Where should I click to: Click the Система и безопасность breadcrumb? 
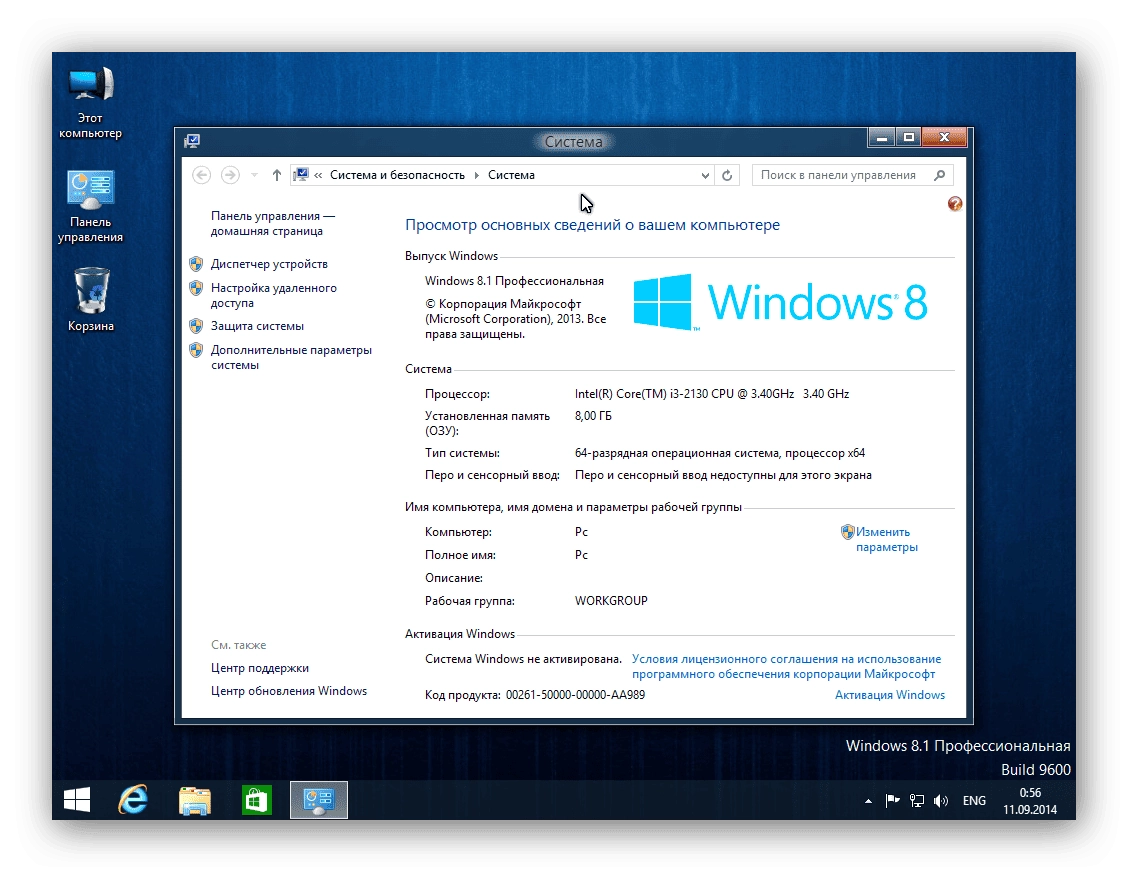point(397,175)
